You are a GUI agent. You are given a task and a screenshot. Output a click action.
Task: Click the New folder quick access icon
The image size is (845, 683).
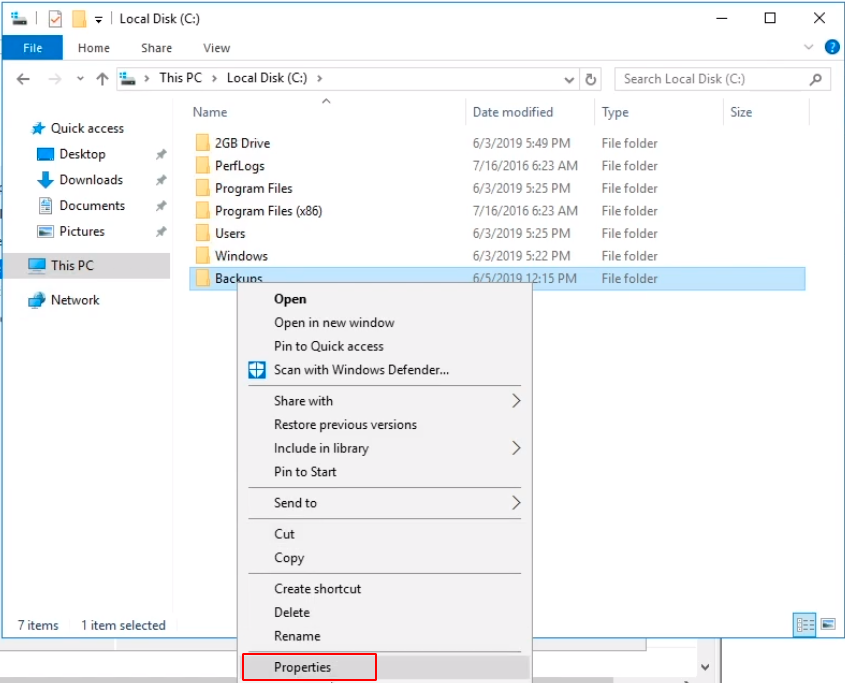(79, 19)
